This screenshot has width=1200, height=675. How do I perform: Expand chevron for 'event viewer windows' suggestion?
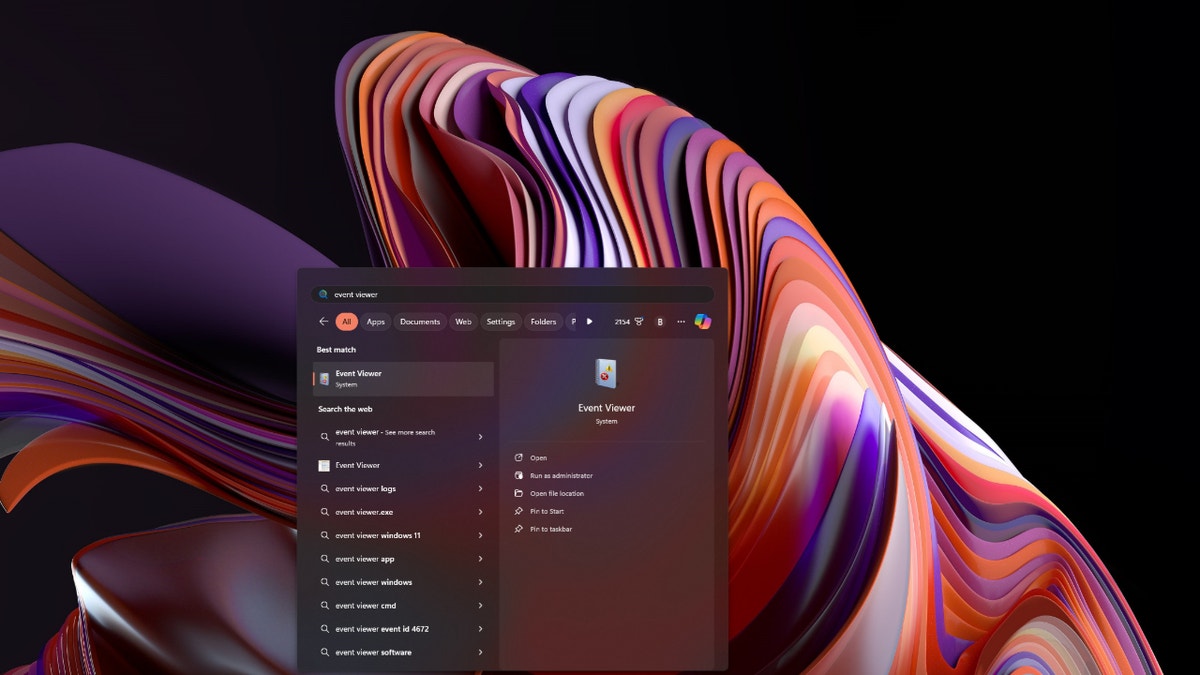(x=481, y=582)
